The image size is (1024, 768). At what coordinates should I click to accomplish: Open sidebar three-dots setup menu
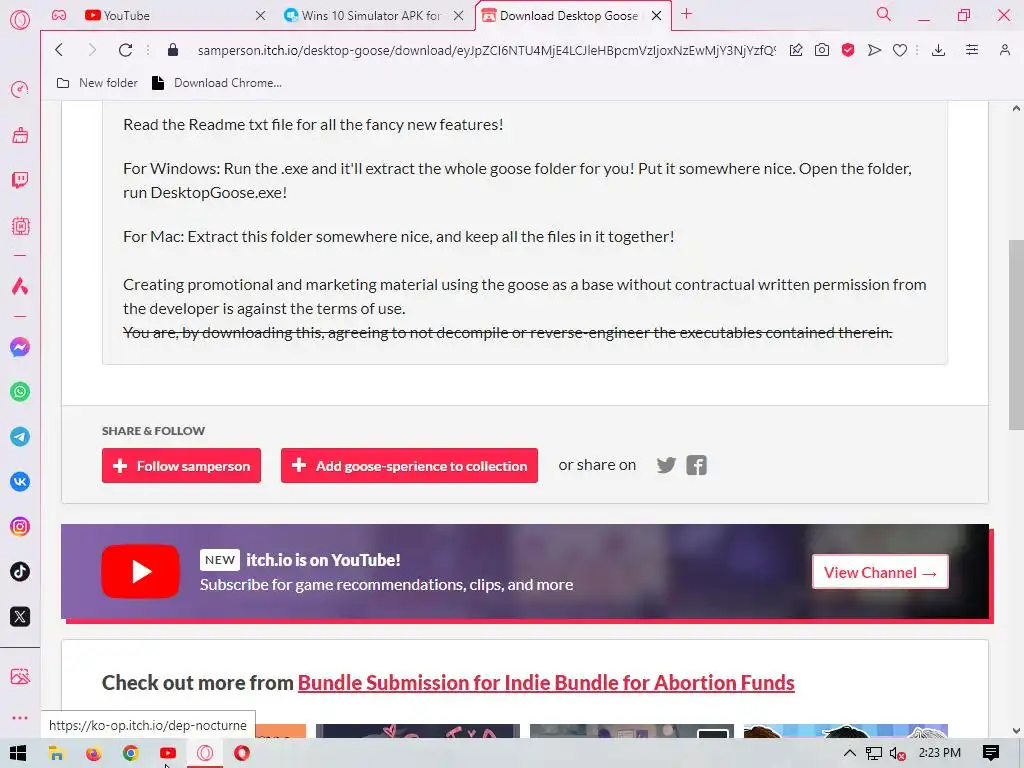click(20, 718)
